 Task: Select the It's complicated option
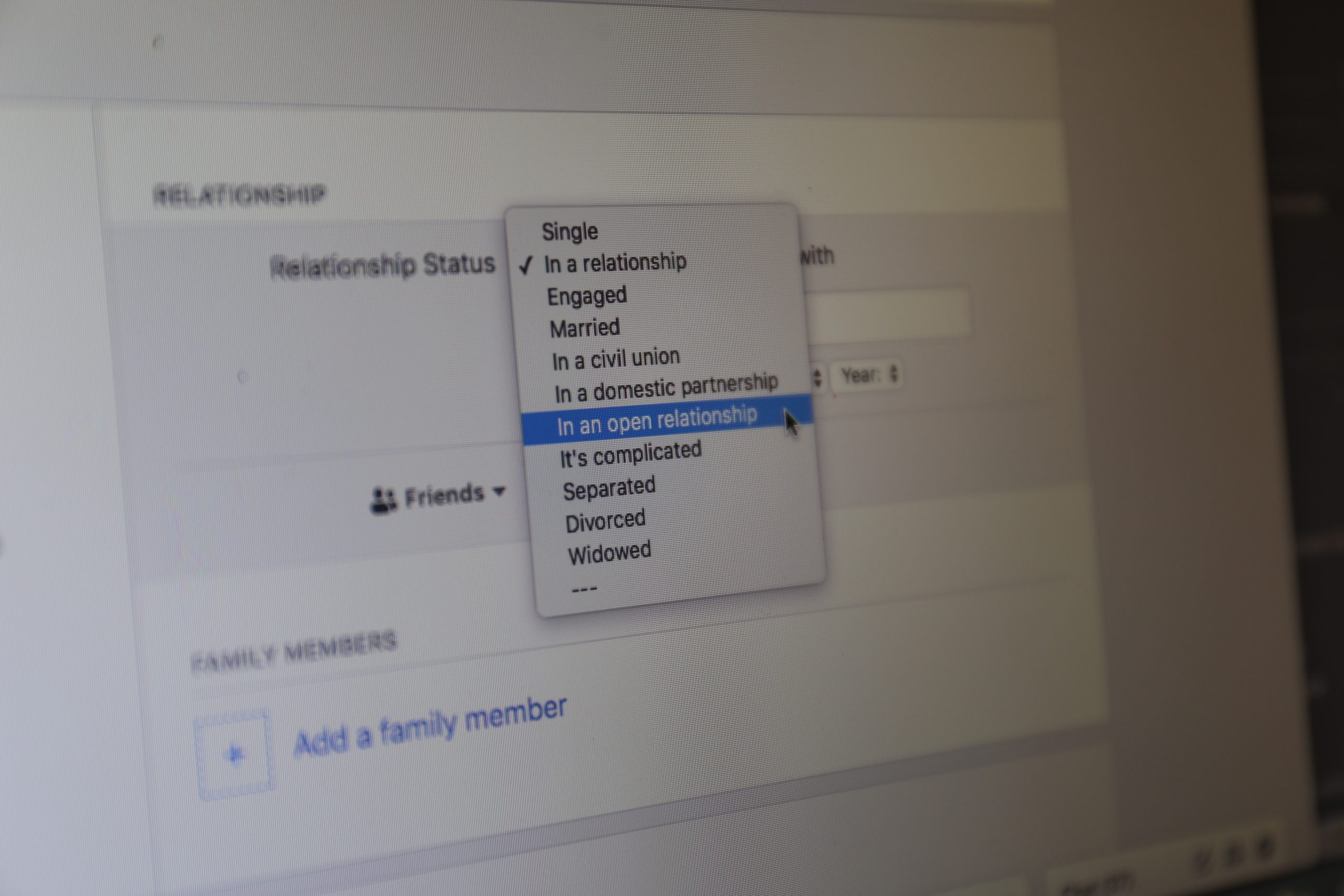[x=631, y=454]
